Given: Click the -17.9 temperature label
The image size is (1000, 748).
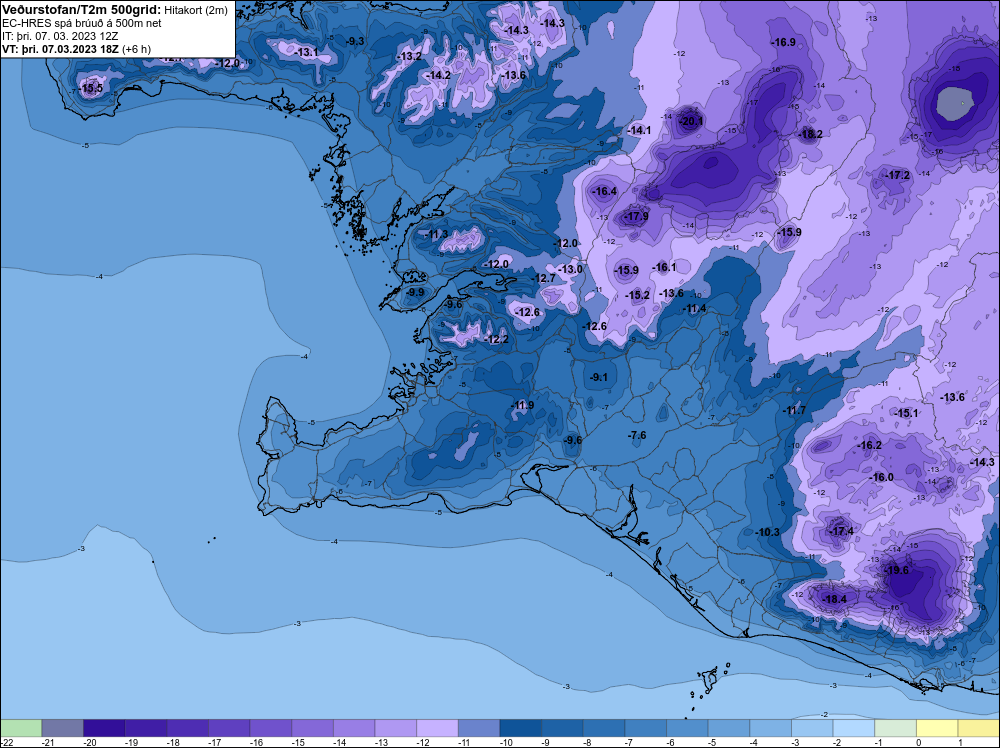Looking at the screenshot, I should point(636,216).
